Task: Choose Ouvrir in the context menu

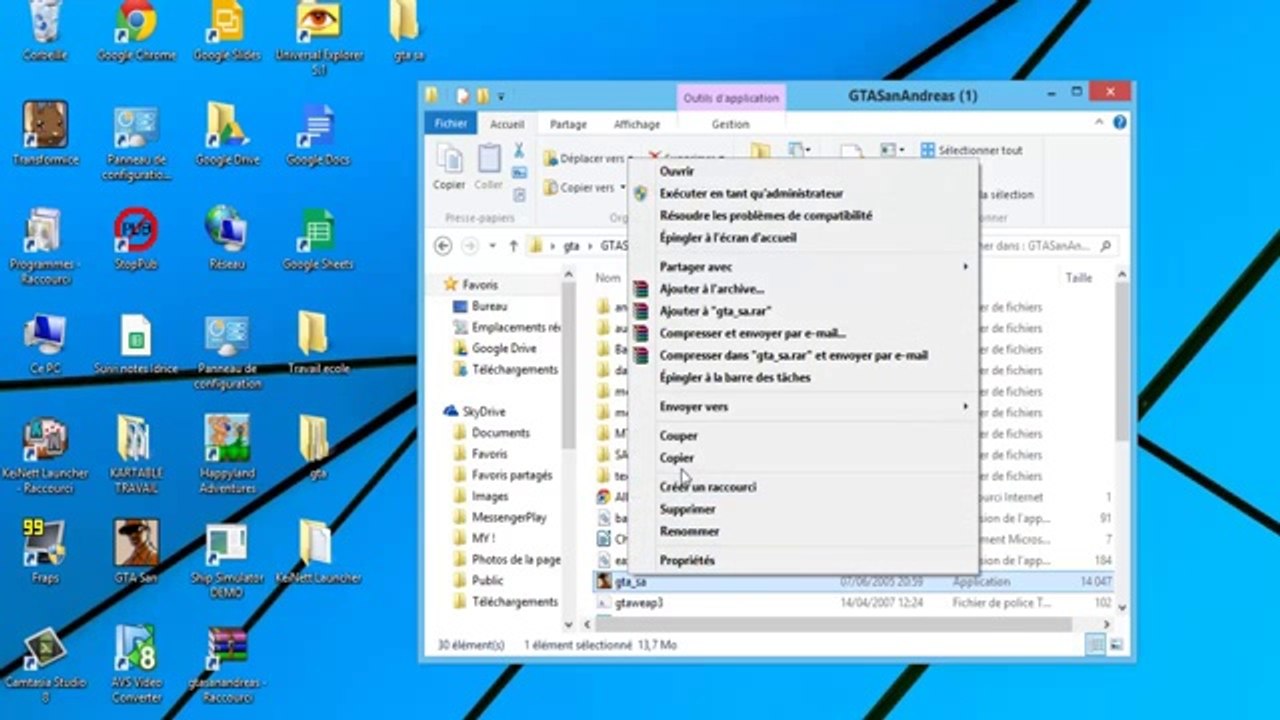Action: 804,171
